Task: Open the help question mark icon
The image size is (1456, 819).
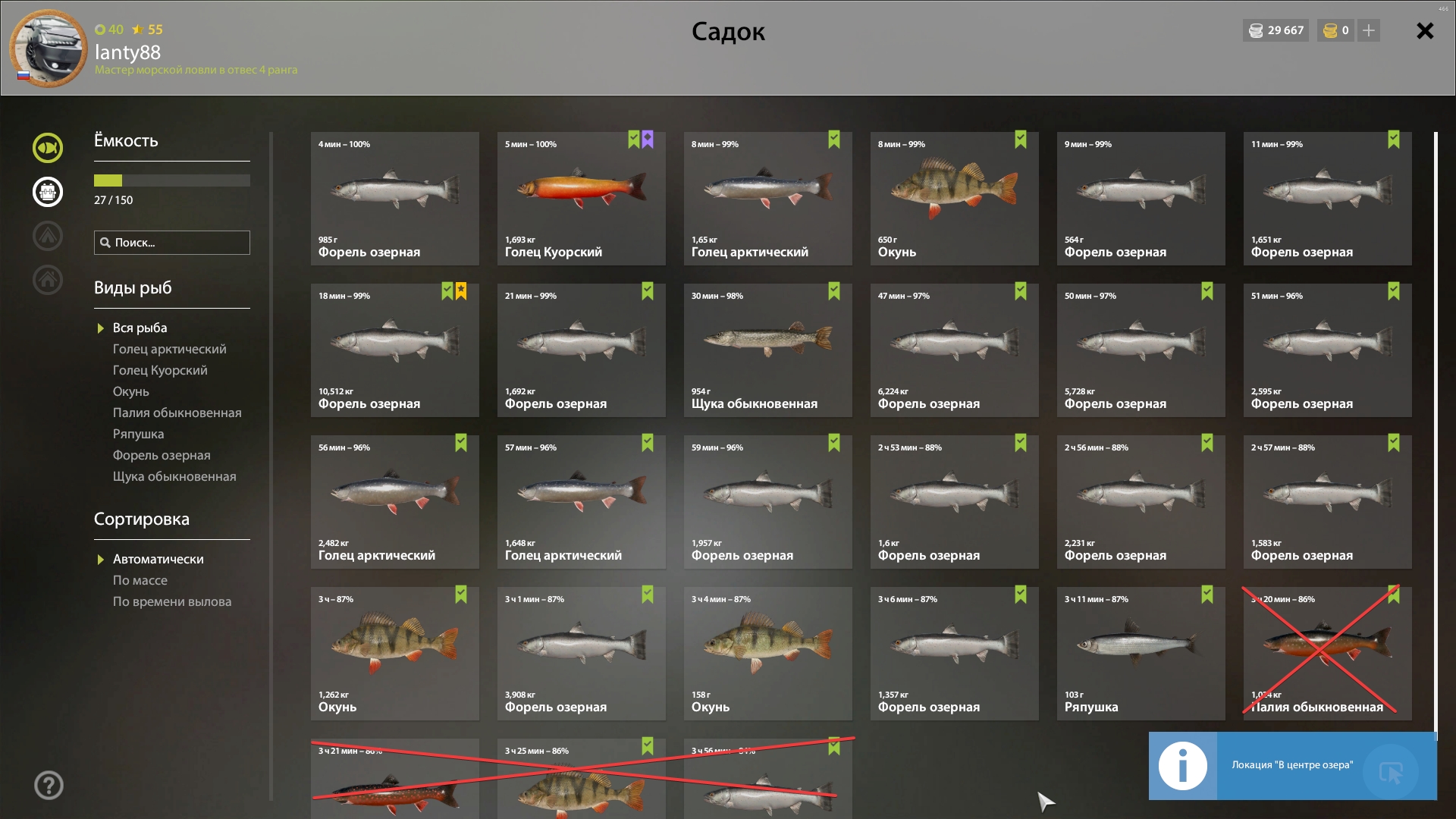Action: point(49,785)
